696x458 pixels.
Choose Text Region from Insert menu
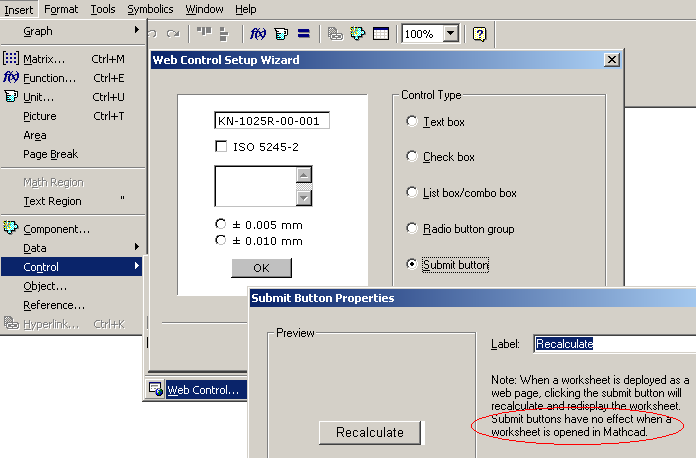tap(73, 201)
